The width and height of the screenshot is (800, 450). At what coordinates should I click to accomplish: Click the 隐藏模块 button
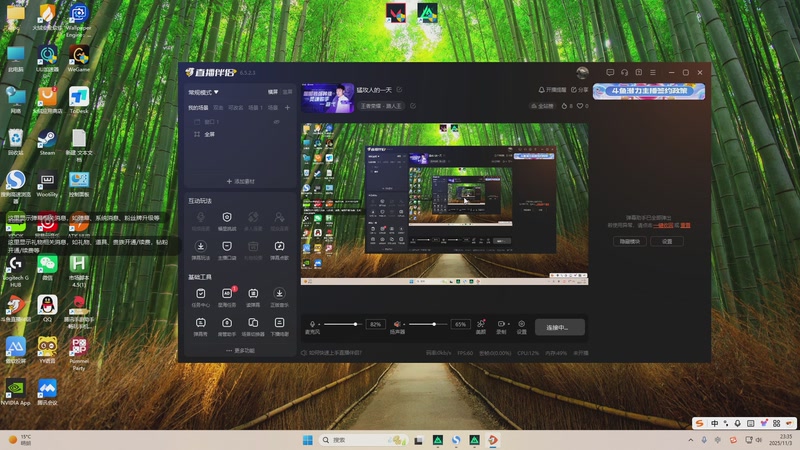tap(630, 241)
